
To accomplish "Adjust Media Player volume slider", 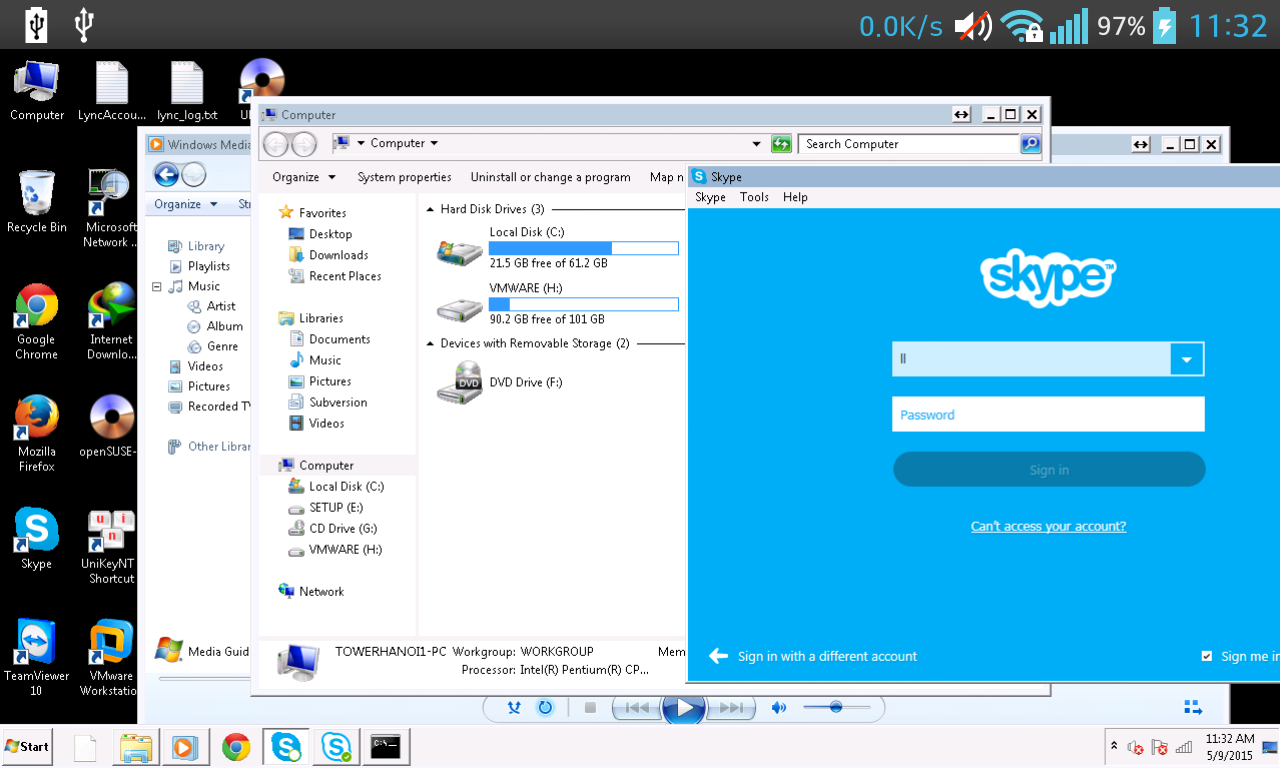I will click(x=836, y=707).
